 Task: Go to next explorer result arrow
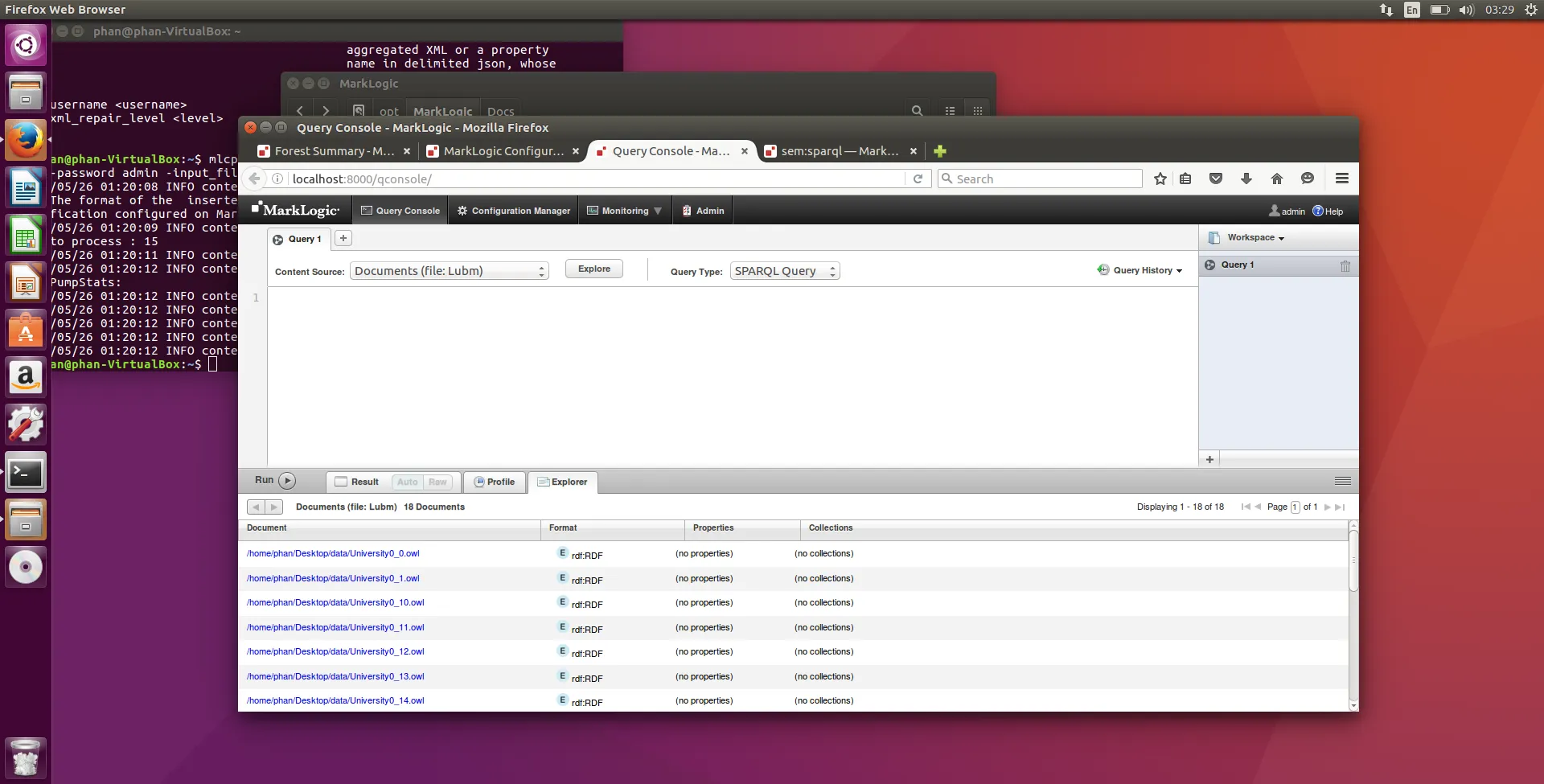coord(274,507)
